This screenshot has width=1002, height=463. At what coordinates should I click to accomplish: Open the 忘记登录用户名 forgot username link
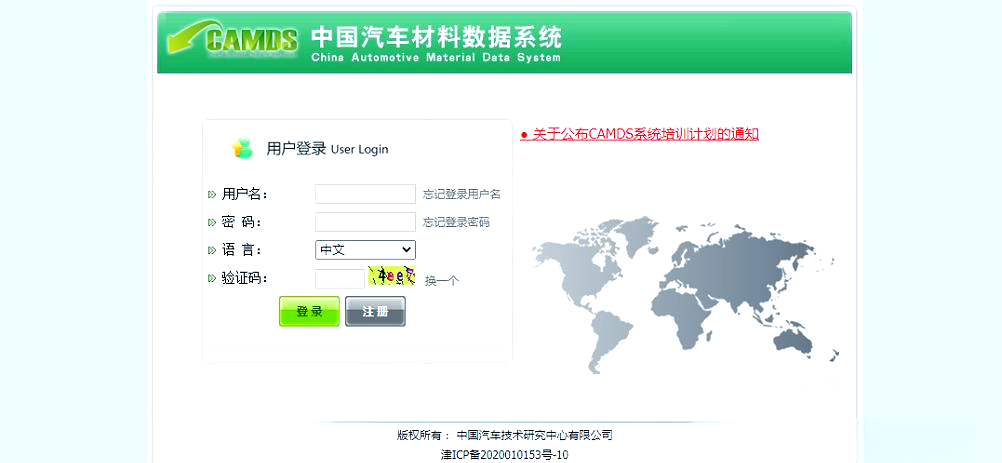coord(461,194)
